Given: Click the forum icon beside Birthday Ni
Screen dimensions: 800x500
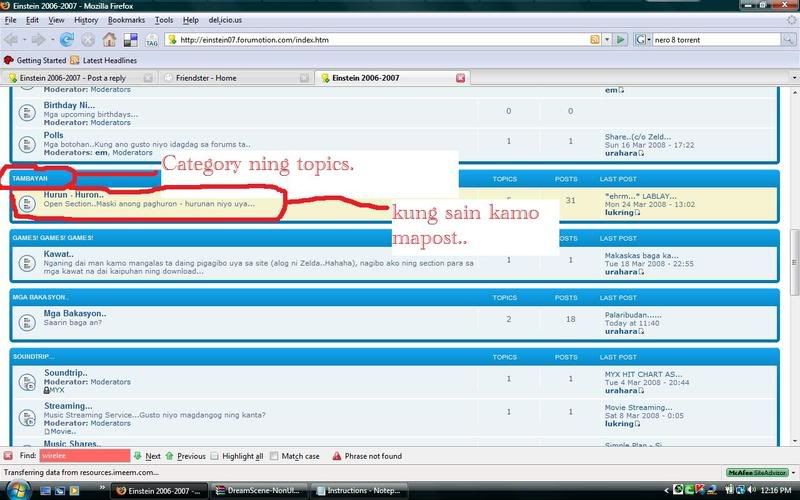Looking at the screenshot, I should pyautogui.click(x=27, y=113).
